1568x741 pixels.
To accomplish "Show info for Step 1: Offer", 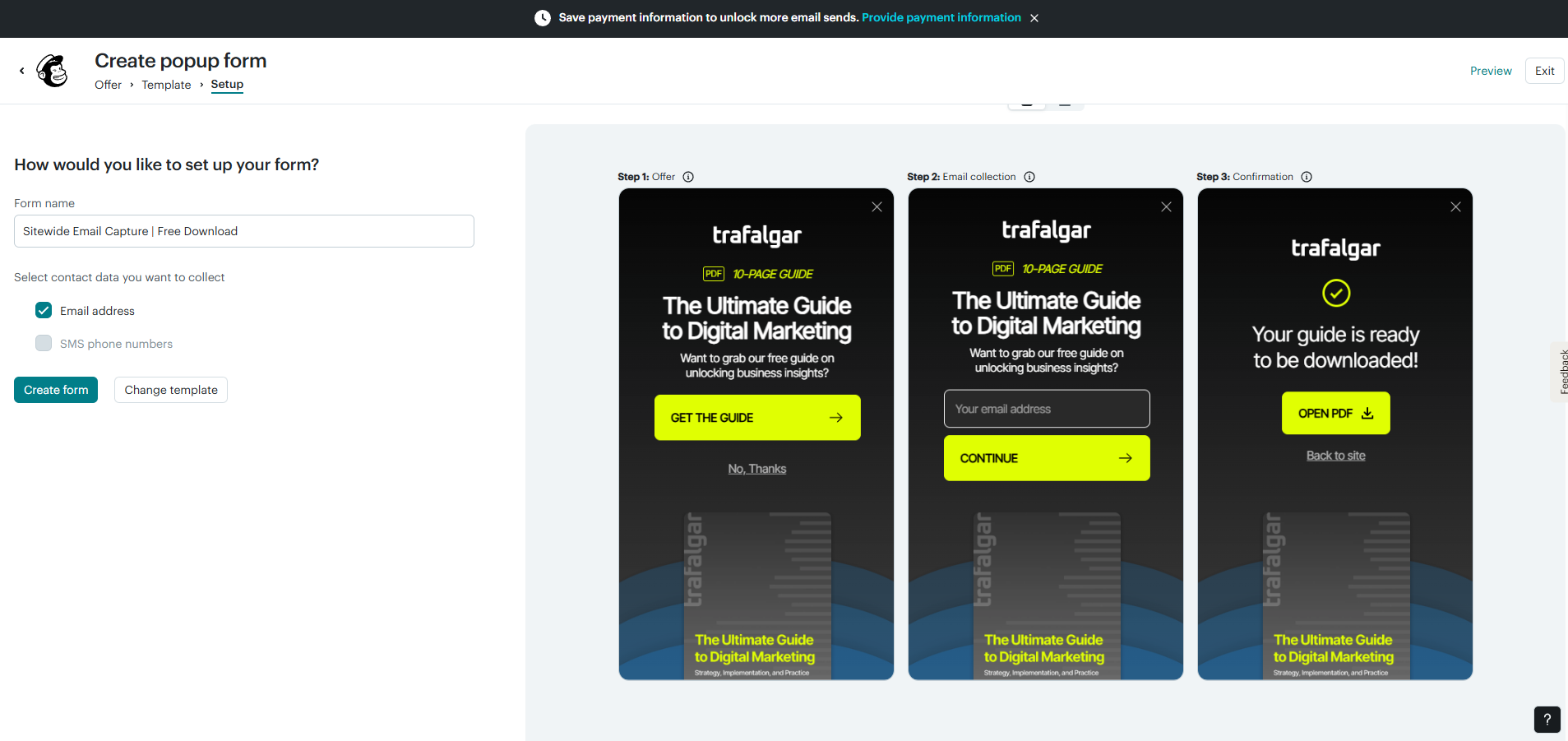I will tap(688, 177).
